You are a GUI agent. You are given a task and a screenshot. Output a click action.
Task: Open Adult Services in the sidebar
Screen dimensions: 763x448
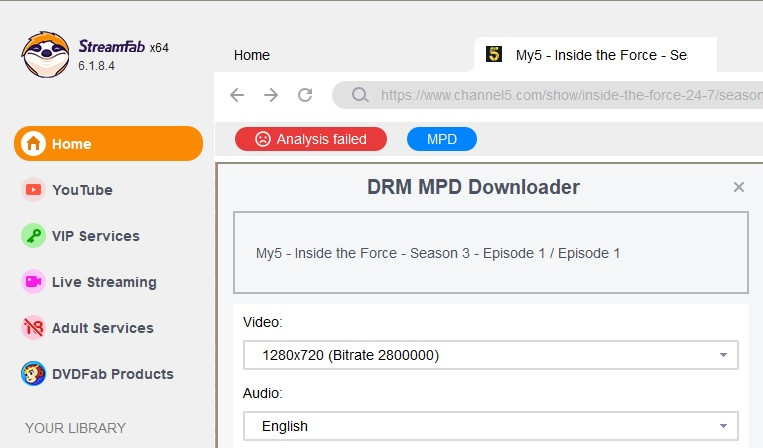point(102,328)
